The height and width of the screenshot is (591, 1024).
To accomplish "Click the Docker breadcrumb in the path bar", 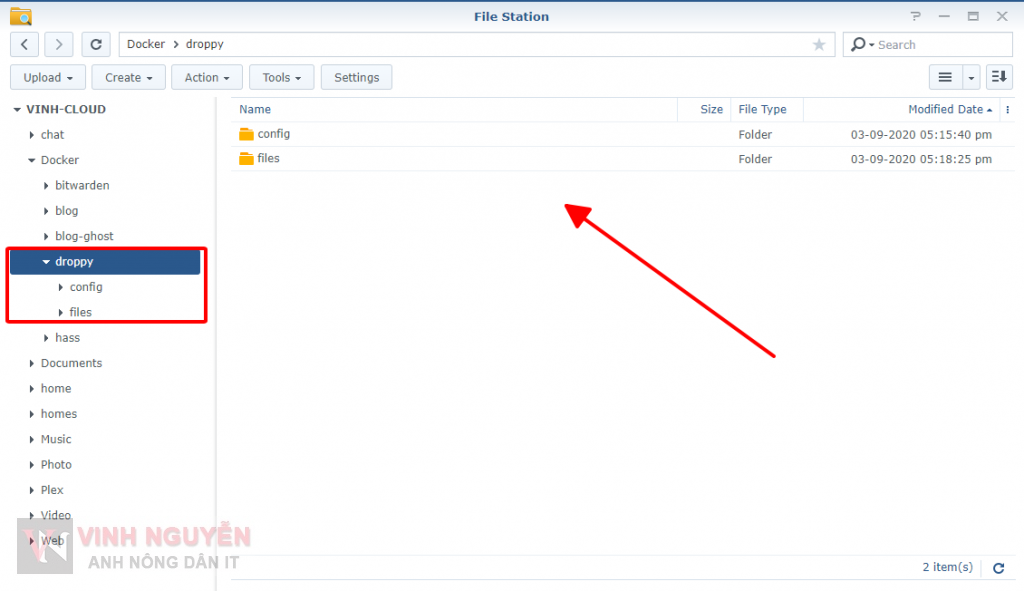I will [146, 44].
